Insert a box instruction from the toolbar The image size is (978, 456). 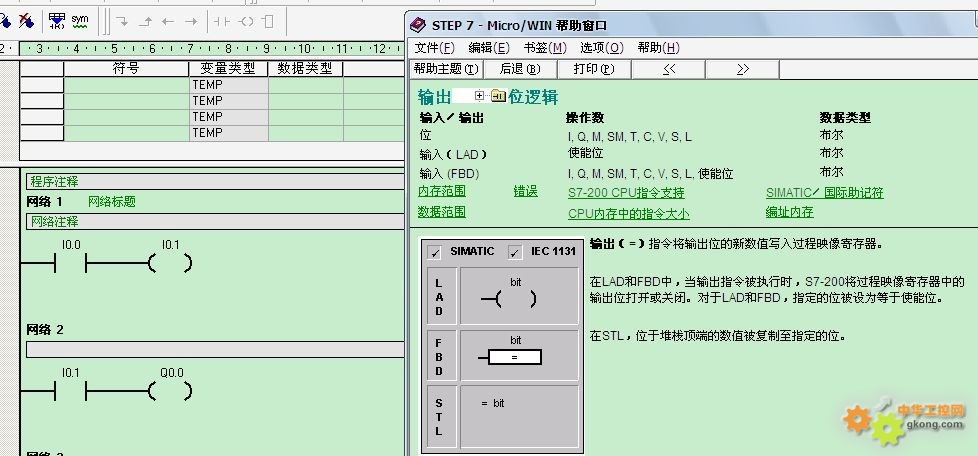[268, 22]
